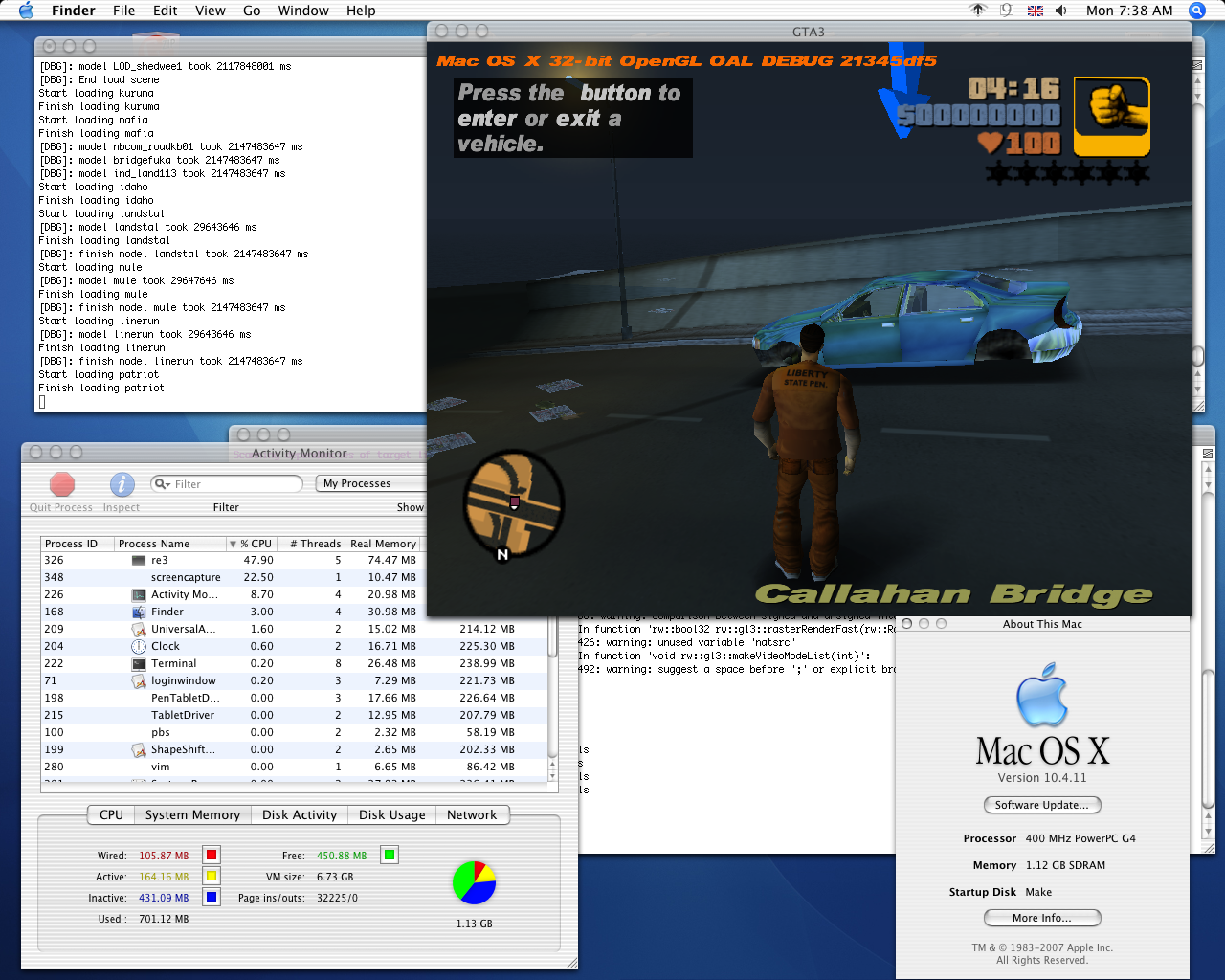The height and width of the screenshot is (980, 1225).
Task: Sort by the Process Name column header
Action: click(170, 544)
